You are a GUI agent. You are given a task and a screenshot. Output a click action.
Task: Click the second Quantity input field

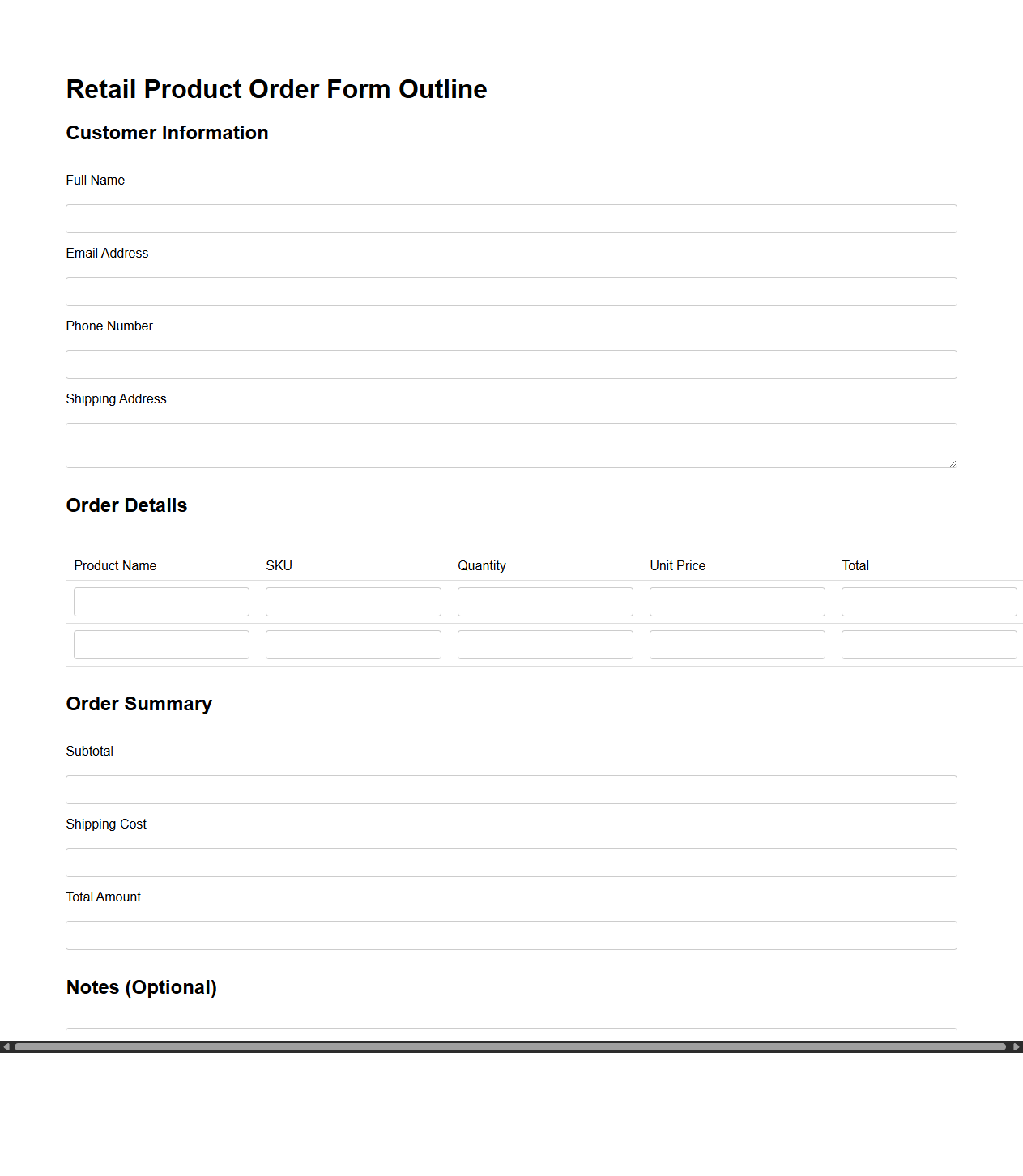(x=544, y=644)
